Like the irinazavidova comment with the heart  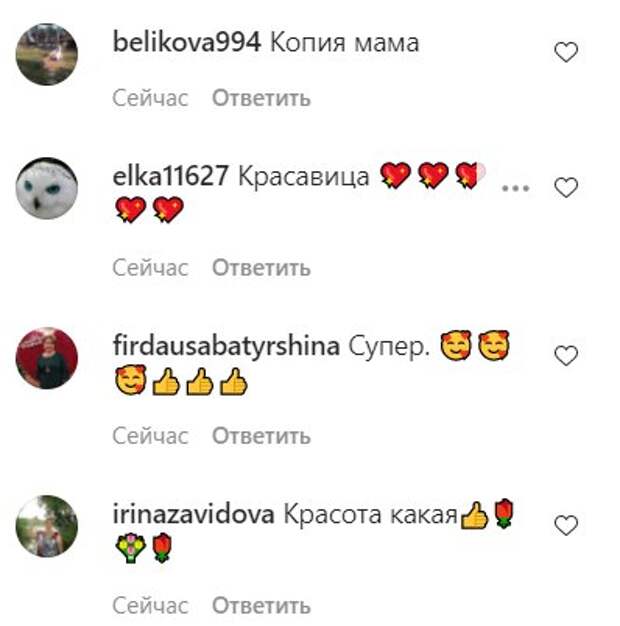pos(566,525)
